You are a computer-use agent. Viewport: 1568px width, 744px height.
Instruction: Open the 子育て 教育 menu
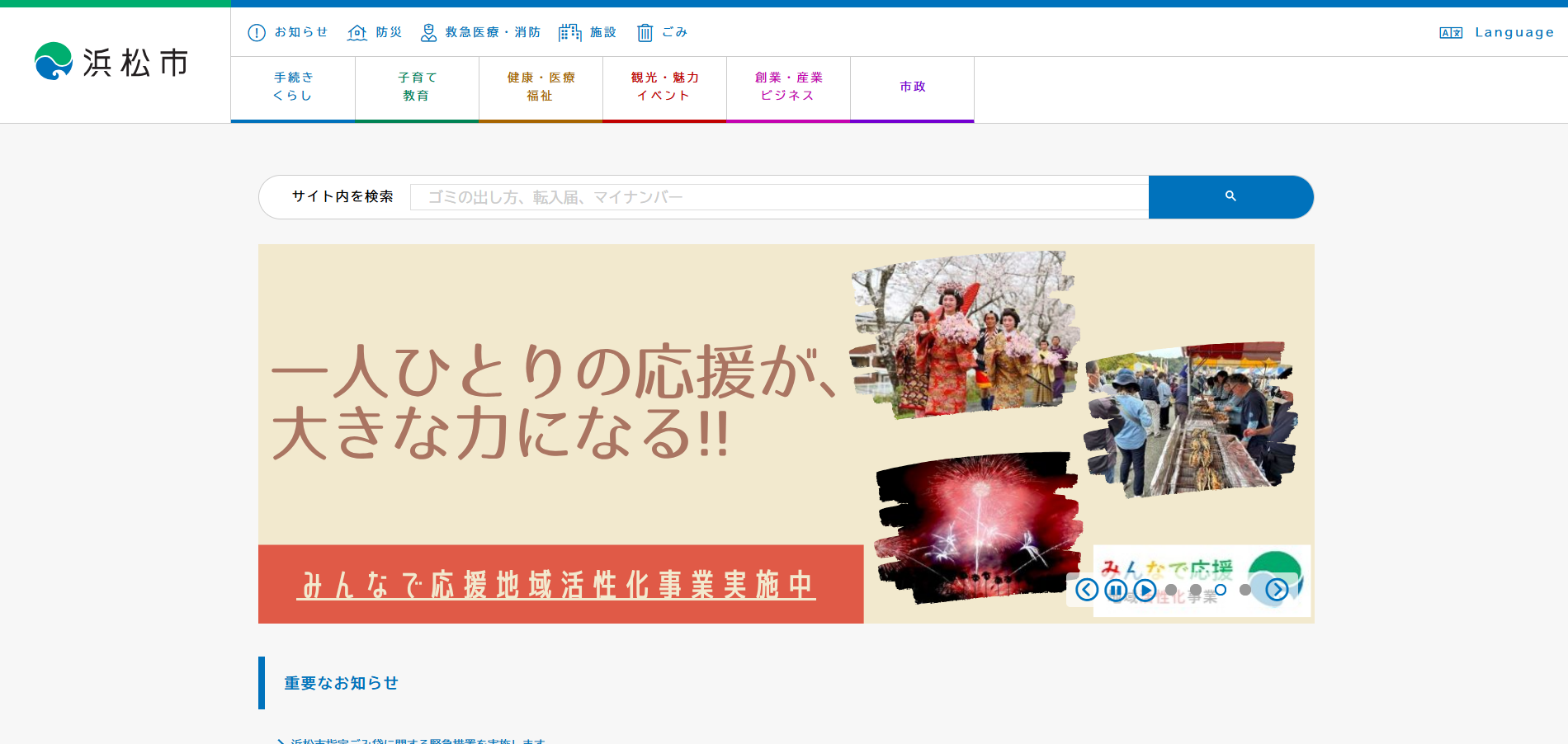417,88
